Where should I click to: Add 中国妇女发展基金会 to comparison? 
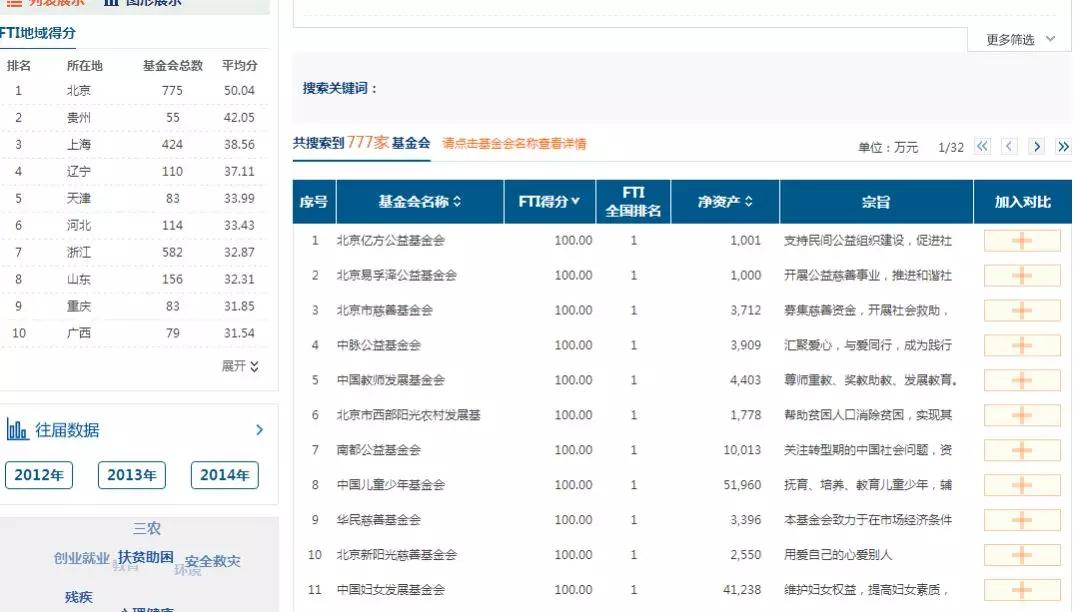click(x=1021, y=590)
